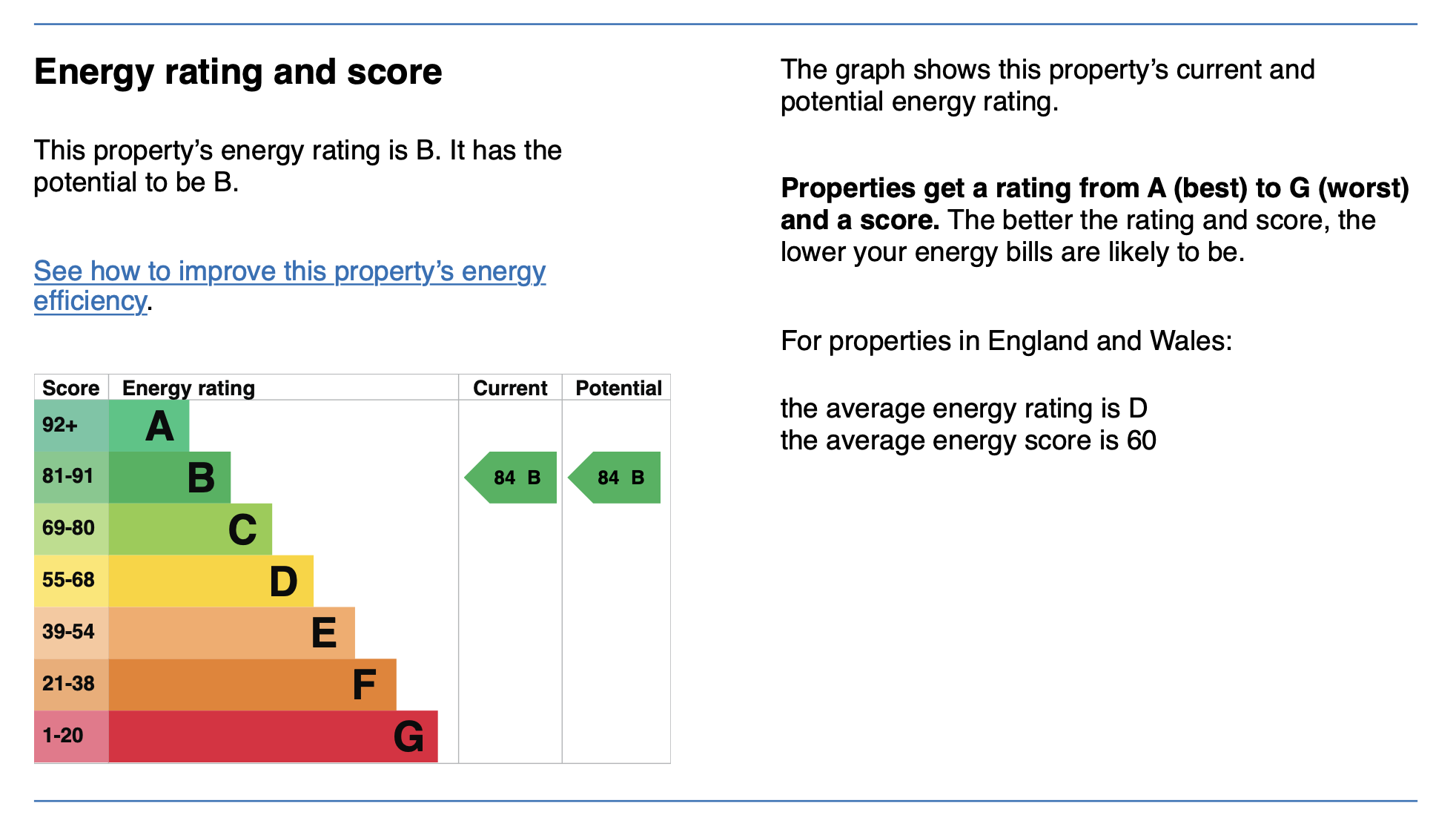Click the Current 84 B arrow badge
Image resolution: width=1456 pixels, height=838 pixels.
(511, 478)
